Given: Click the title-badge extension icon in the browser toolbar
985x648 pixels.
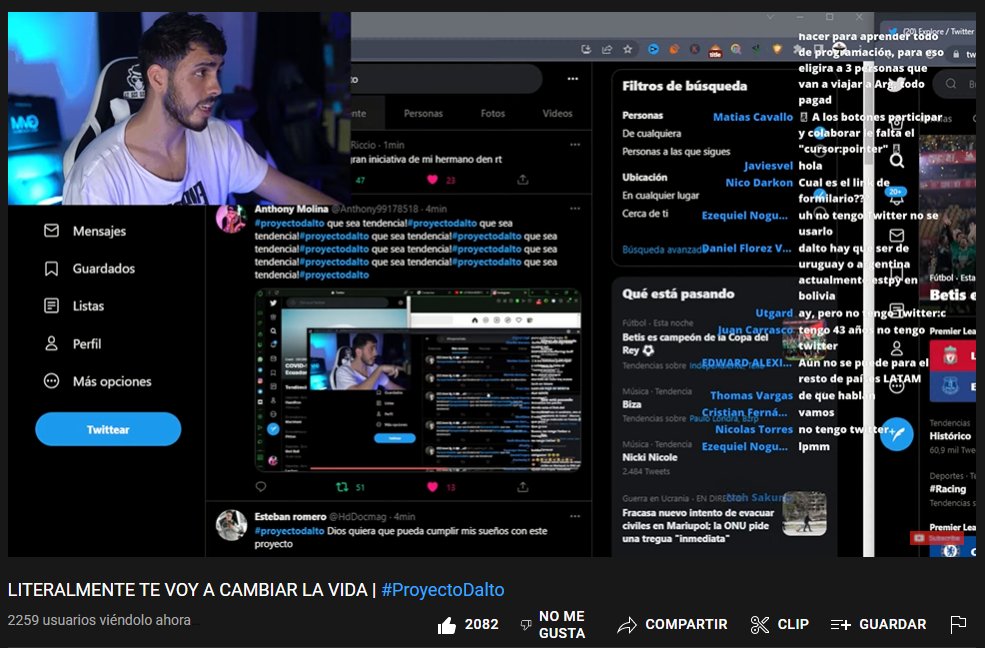Looking at the screenshot, I should pos(715,51).
